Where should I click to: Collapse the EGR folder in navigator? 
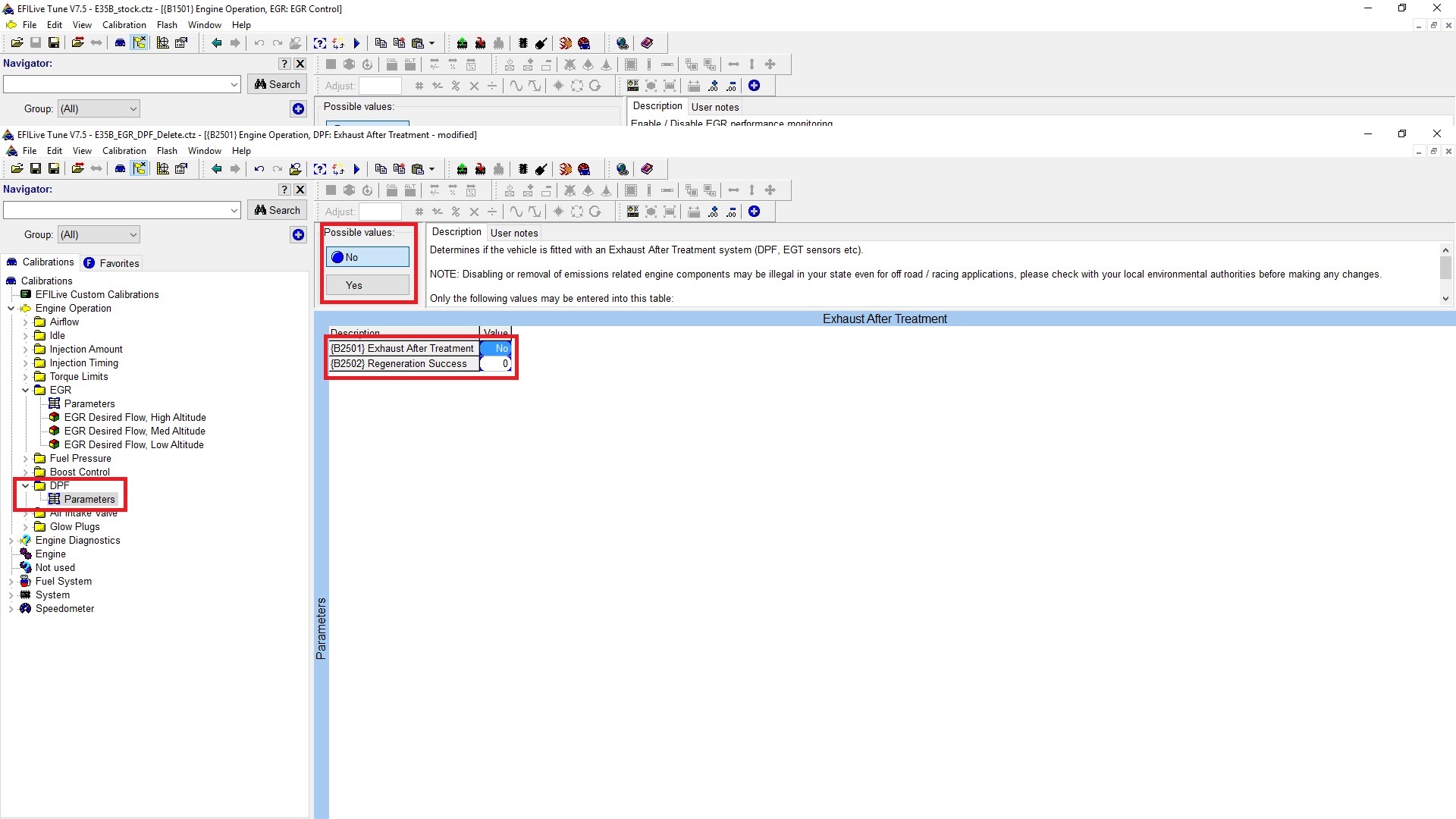(25, 391)
